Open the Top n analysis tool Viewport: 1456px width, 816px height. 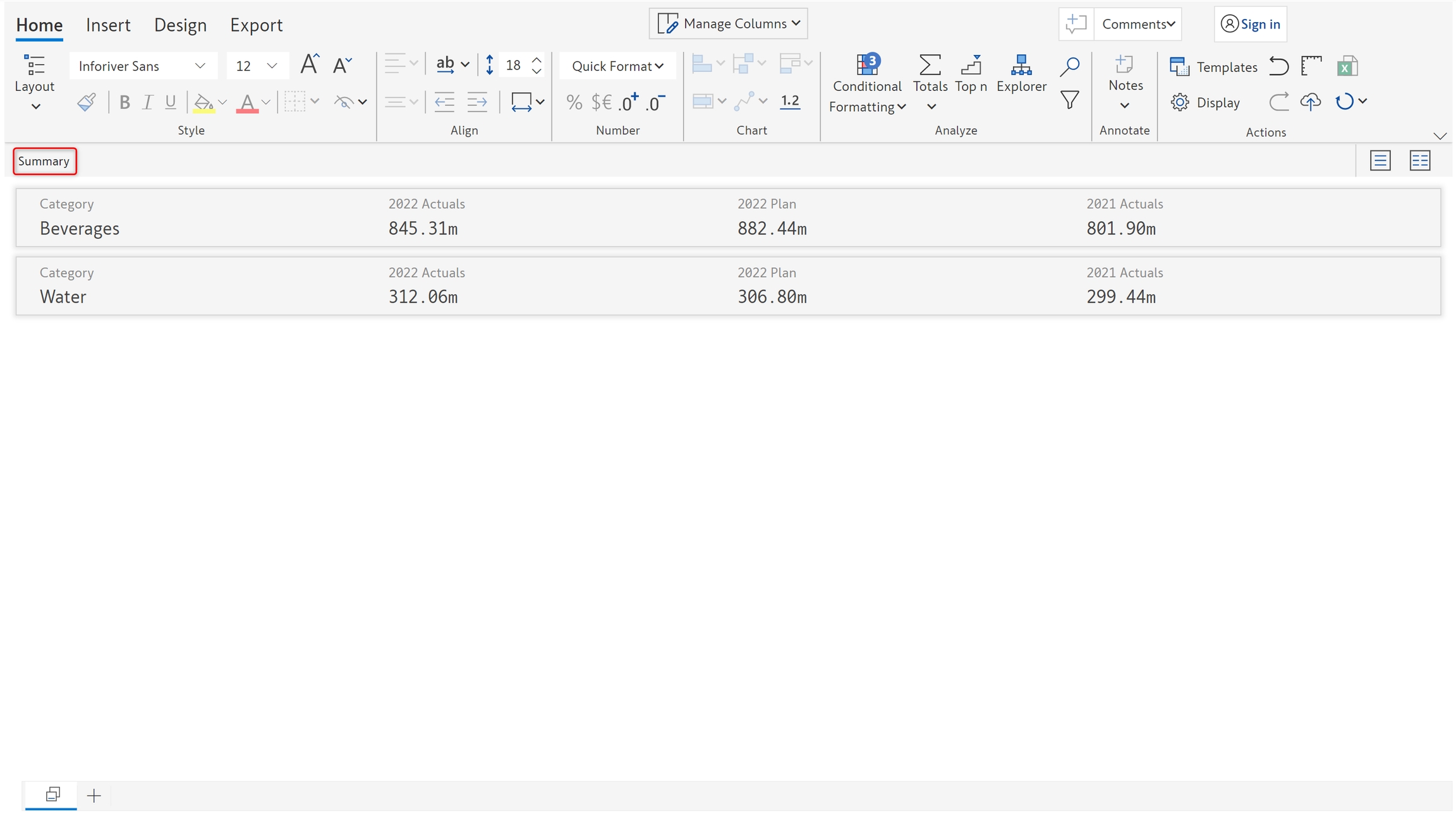tap(971, 73)
